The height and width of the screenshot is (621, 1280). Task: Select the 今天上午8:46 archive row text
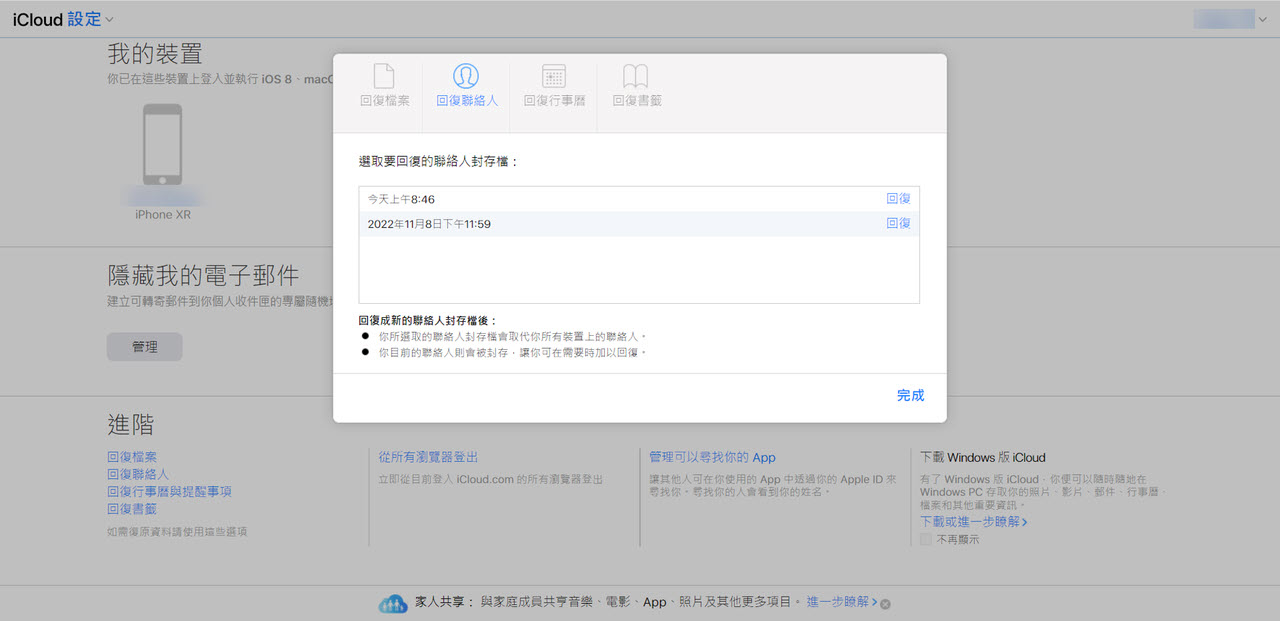coord(401,200)
